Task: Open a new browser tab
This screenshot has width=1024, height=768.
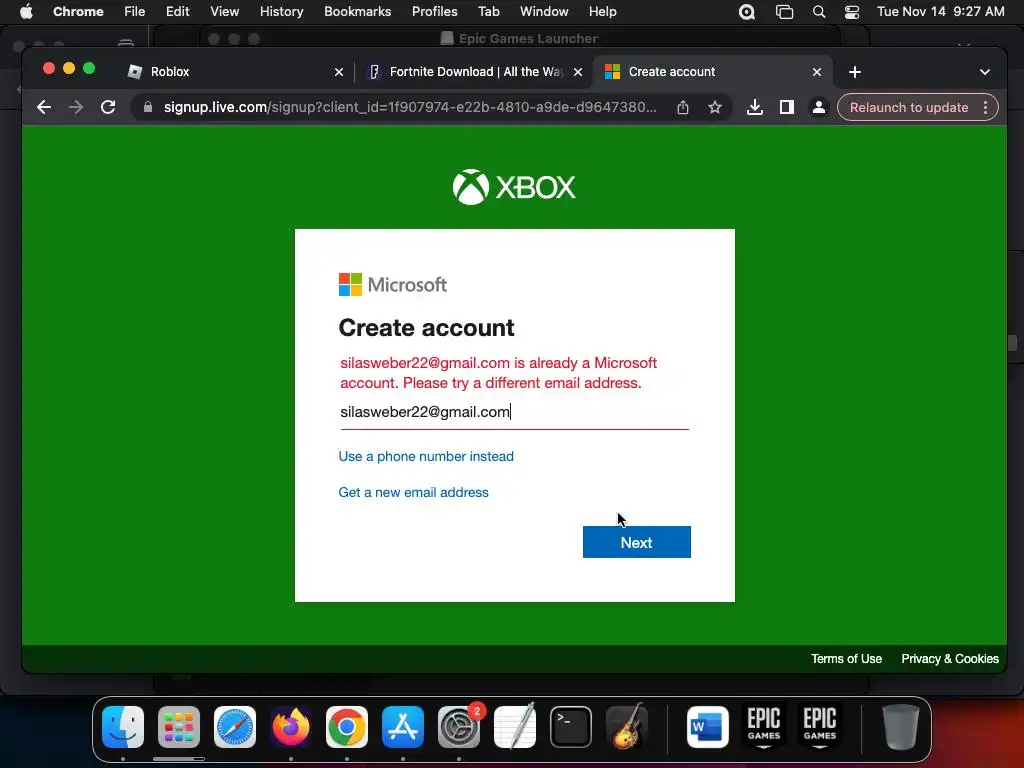Action: [x=855, y=72]
